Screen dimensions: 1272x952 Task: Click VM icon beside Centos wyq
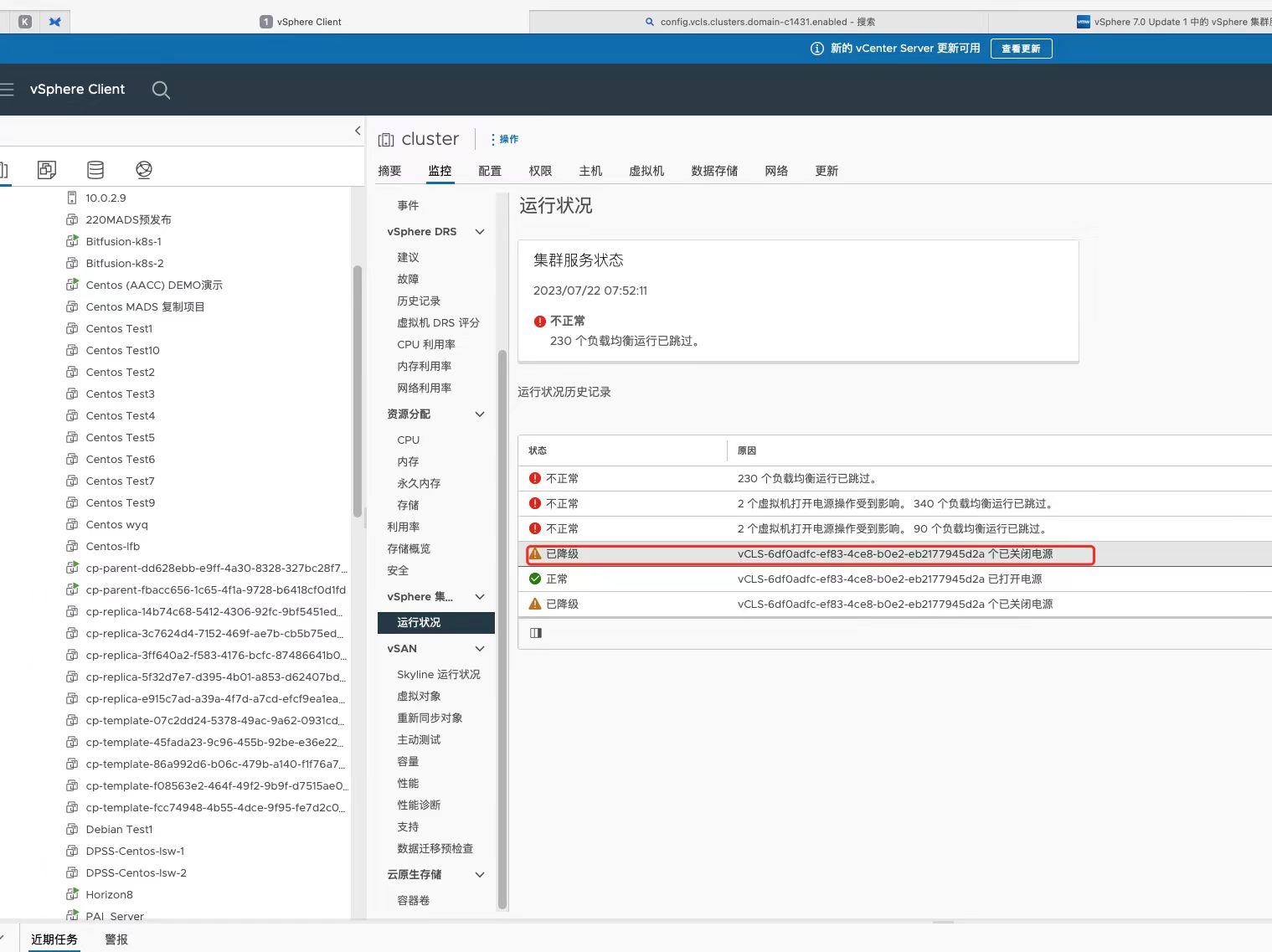tap(72, 524)
